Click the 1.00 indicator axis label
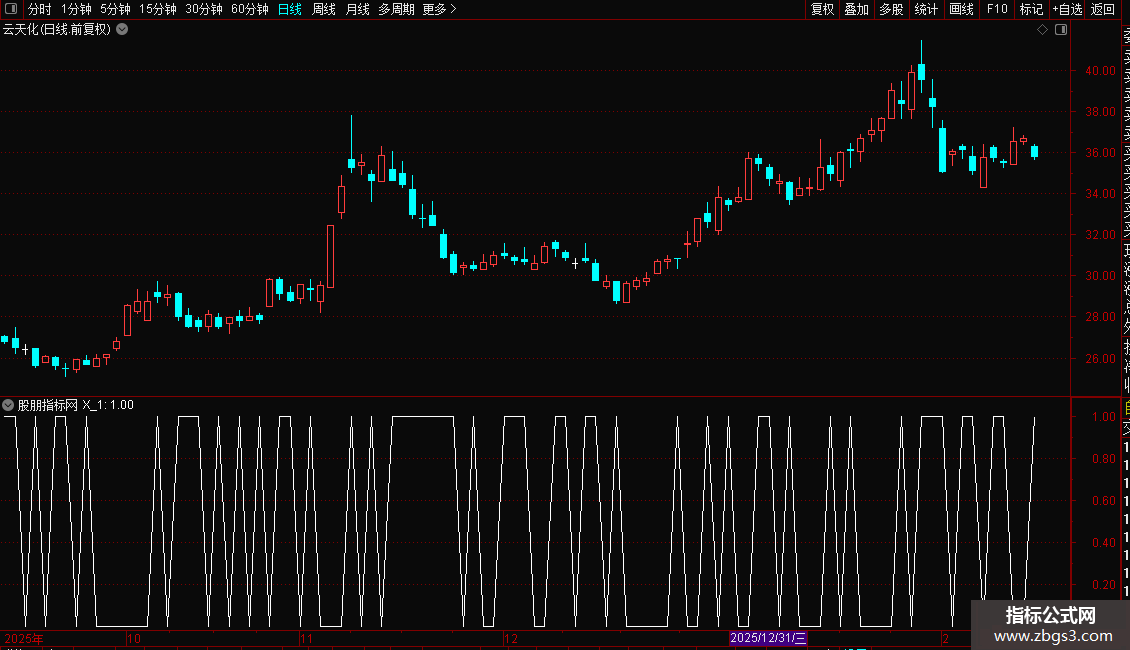Screen dimensions: 1130x650 coord(1104,417)
